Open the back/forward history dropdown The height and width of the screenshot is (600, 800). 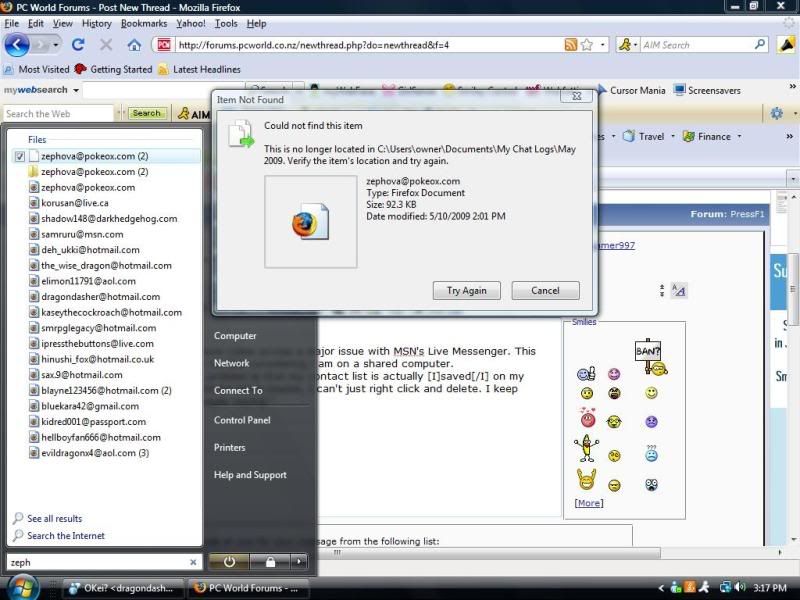pyautogui.click(x=54, y=45)
